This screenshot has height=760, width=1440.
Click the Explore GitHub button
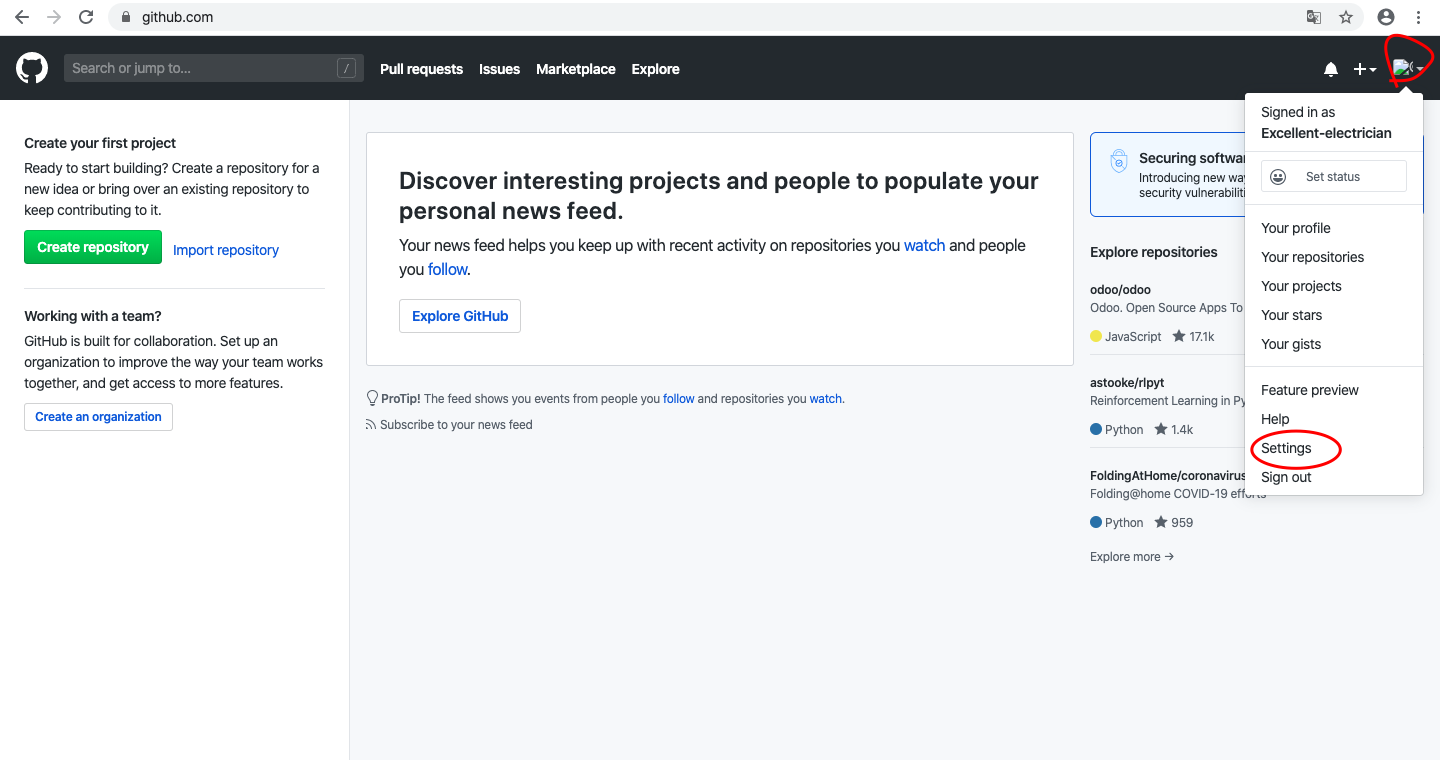[x=460, y=316]
